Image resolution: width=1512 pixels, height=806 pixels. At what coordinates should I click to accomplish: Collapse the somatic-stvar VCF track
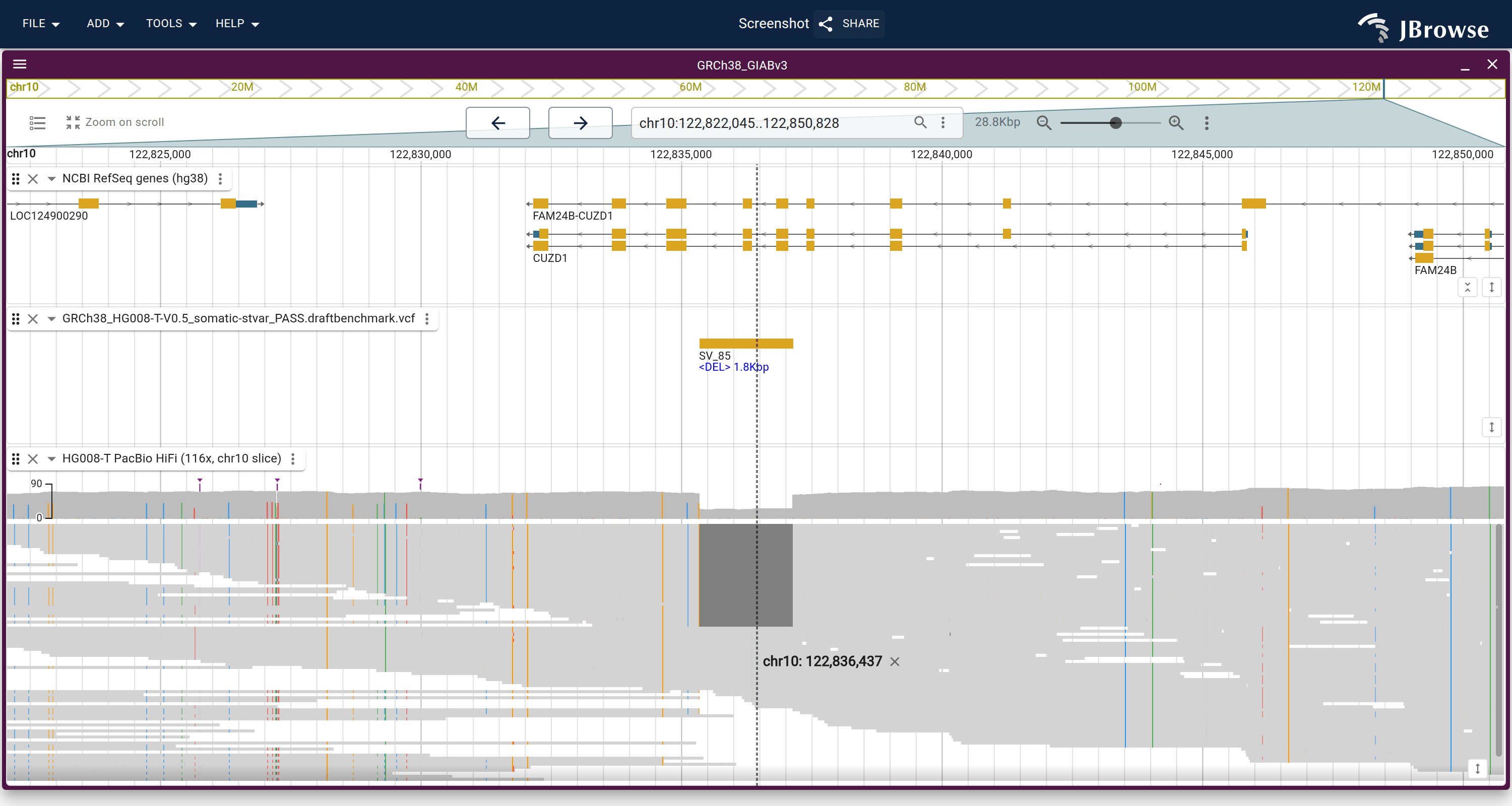[51, 318]
